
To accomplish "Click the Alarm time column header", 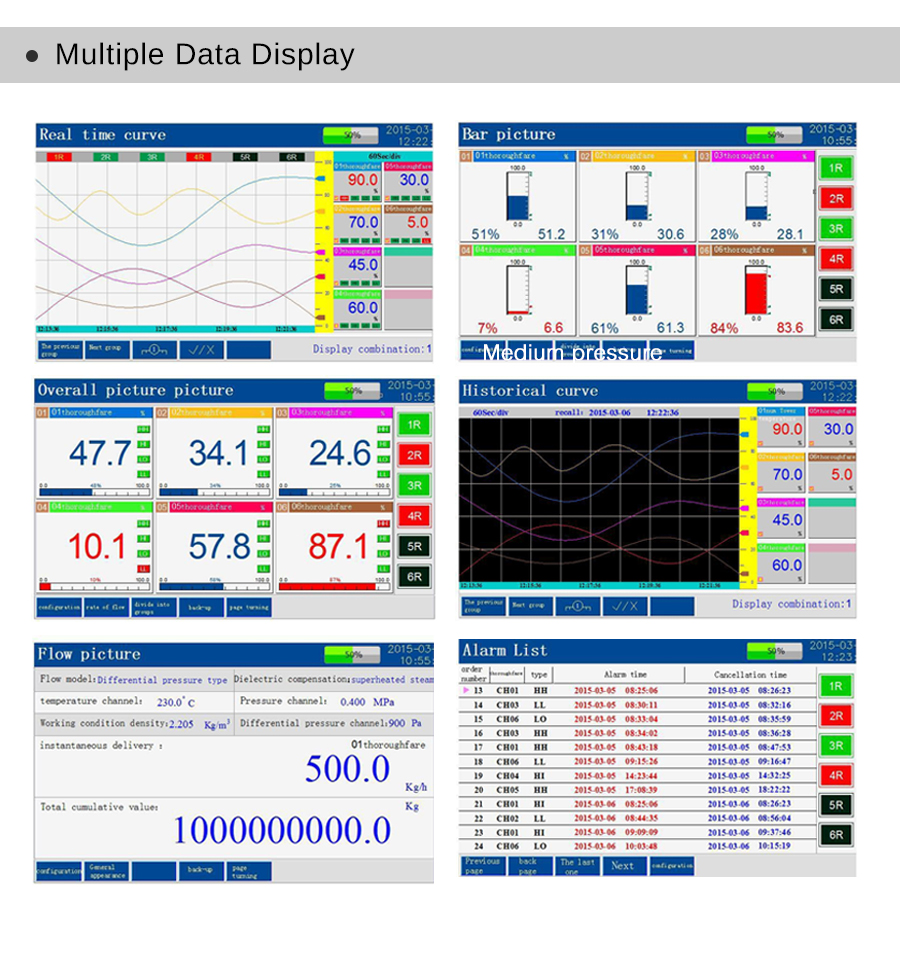I will click(x=625, y=675).
